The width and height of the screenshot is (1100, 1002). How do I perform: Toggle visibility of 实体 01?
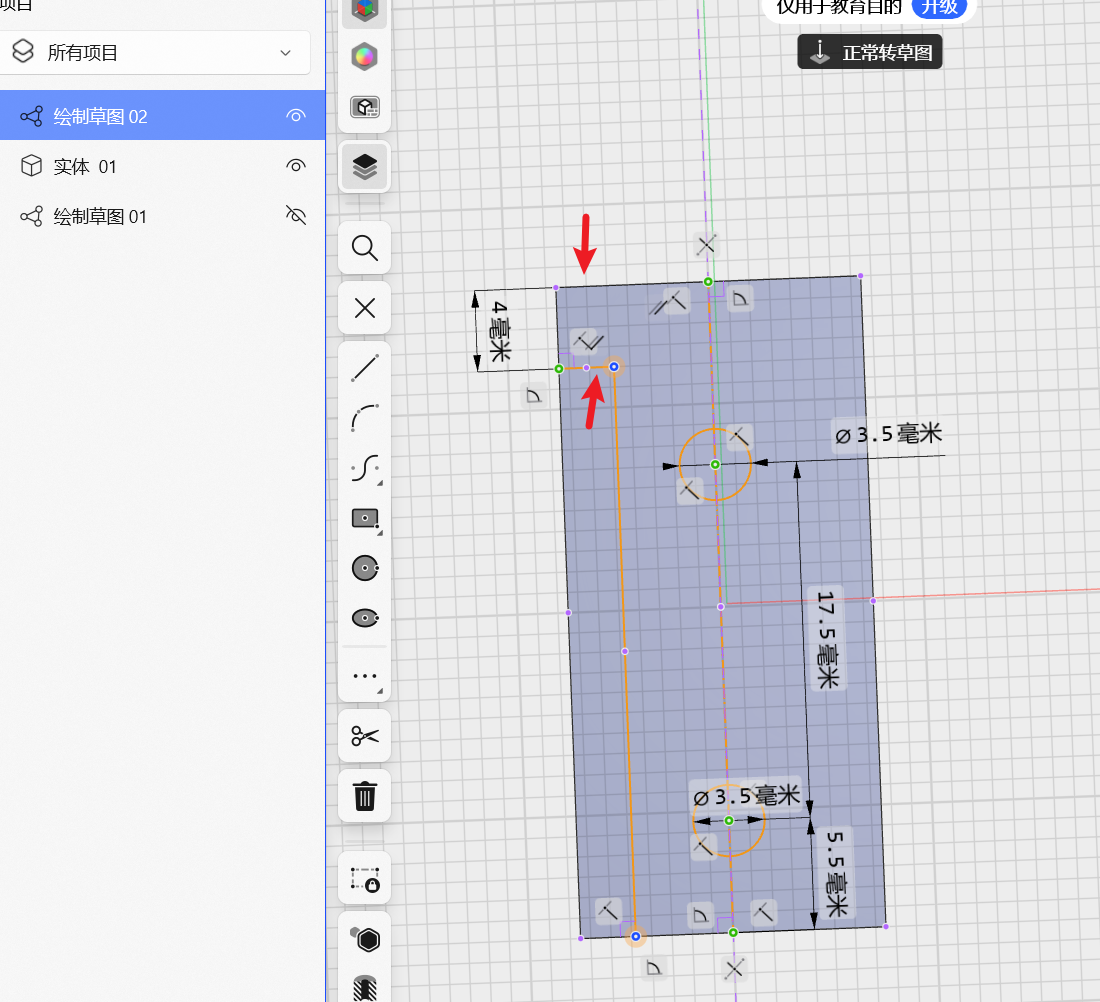[x=296, y=166]
